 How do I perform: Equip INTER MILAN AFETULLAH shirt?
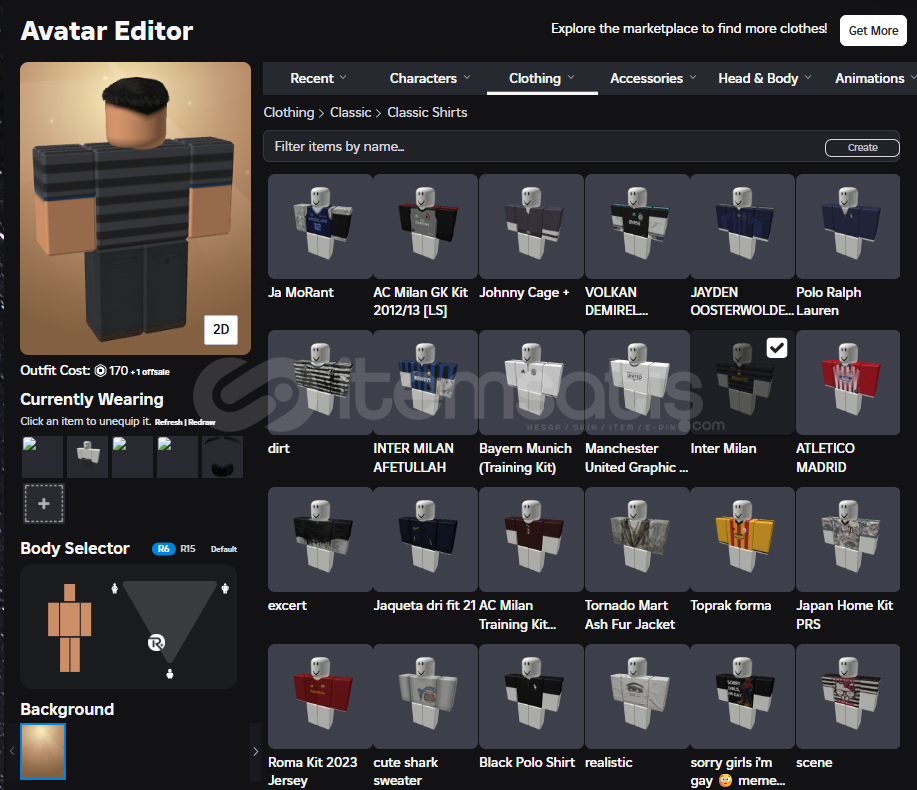[425, 382]
